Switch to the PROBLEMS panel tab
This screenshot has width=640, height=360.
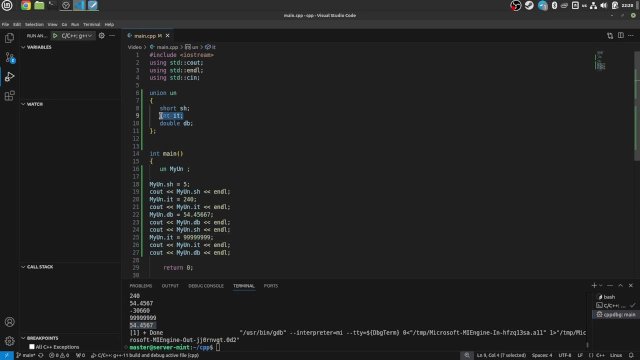(141, 286)
